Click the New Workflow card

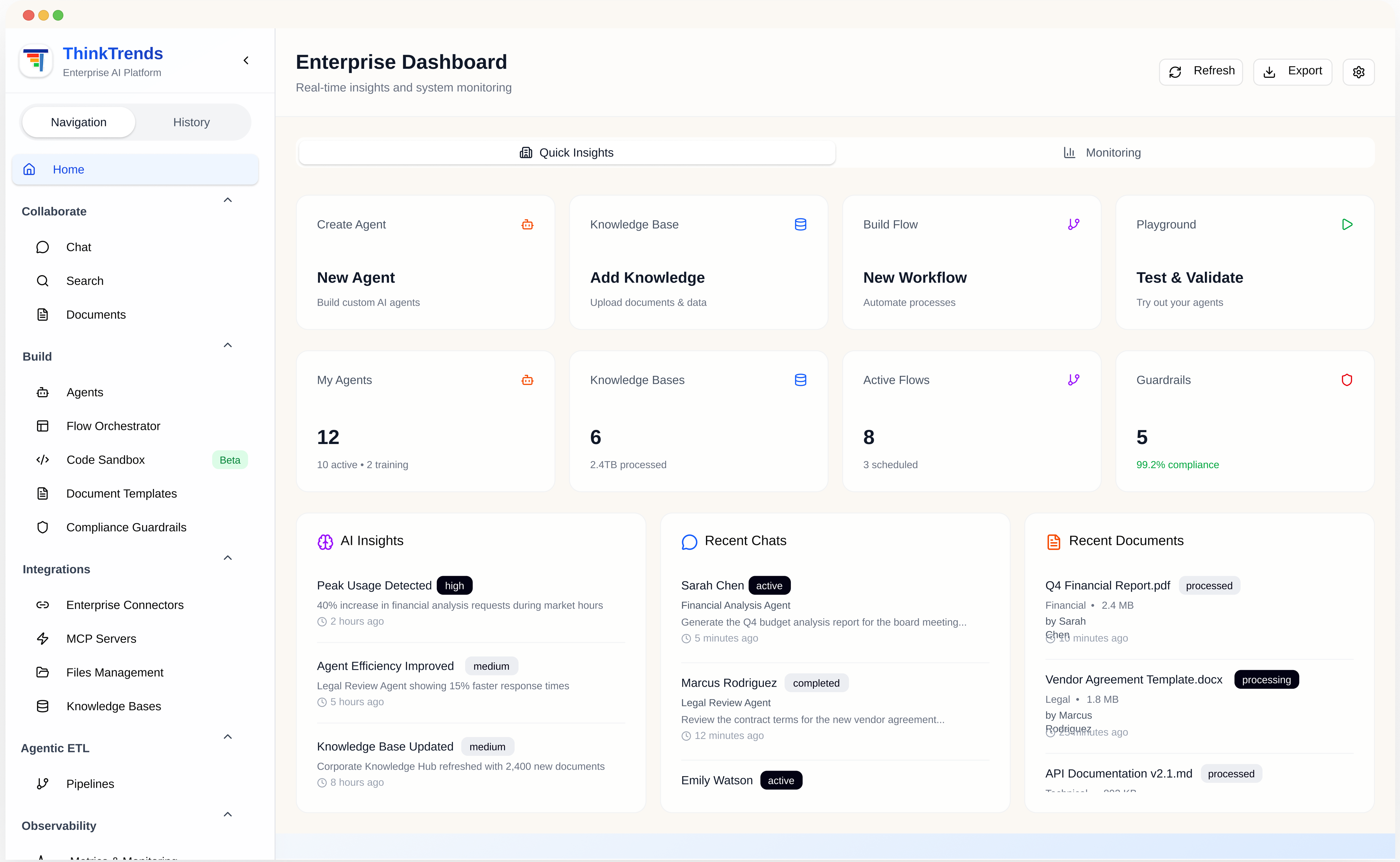coord(971,262)
